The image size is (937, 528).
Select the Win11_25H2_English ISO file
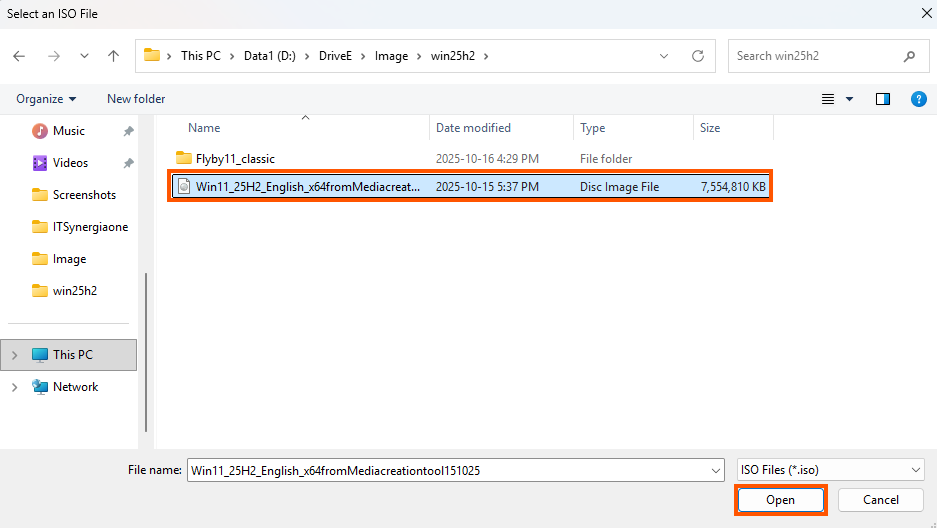click(x=470, y=186)
